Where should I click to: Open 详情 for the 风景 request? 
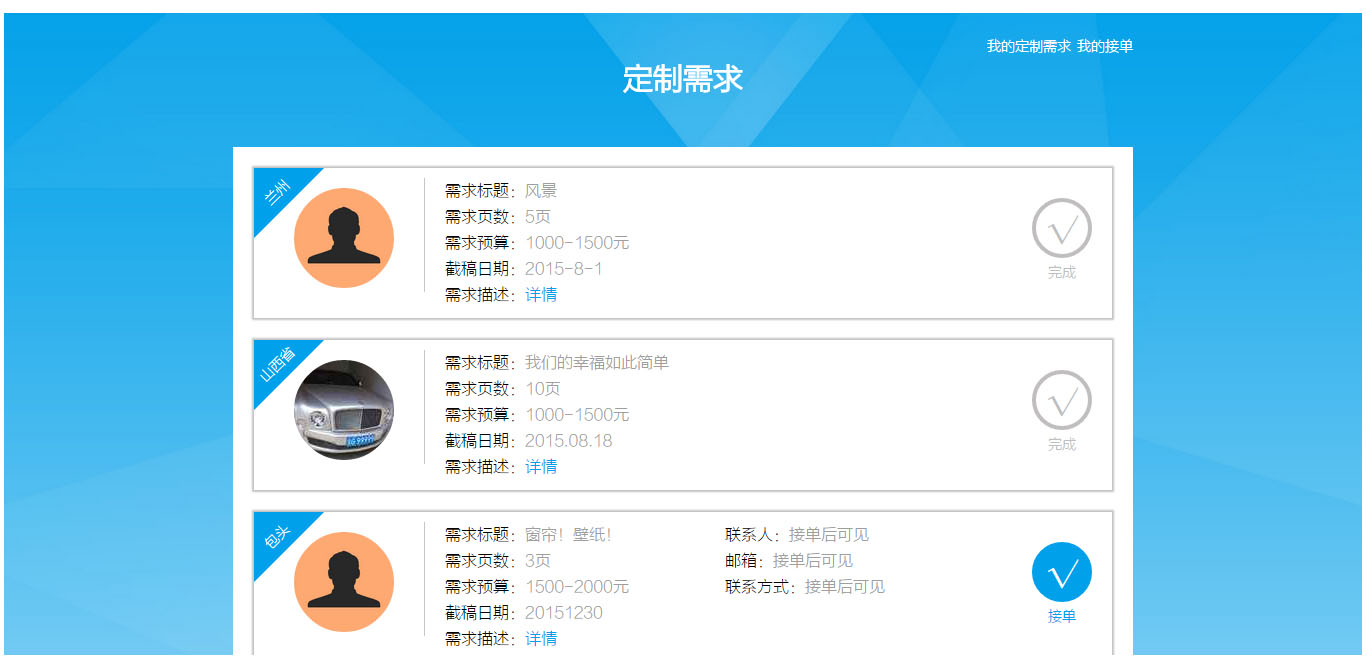pos(541,295)
